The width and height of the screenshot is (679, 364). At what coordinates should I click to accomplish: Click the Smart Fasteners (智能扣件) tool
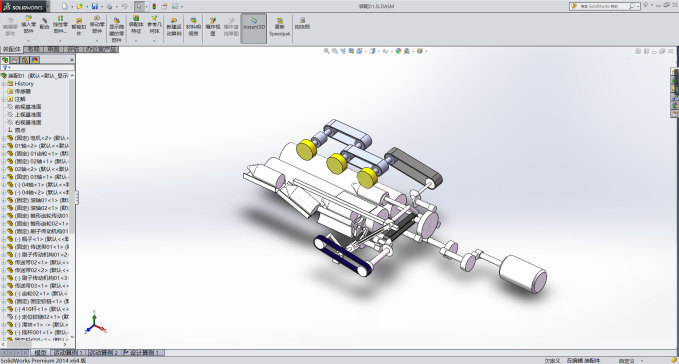point(79,26)
